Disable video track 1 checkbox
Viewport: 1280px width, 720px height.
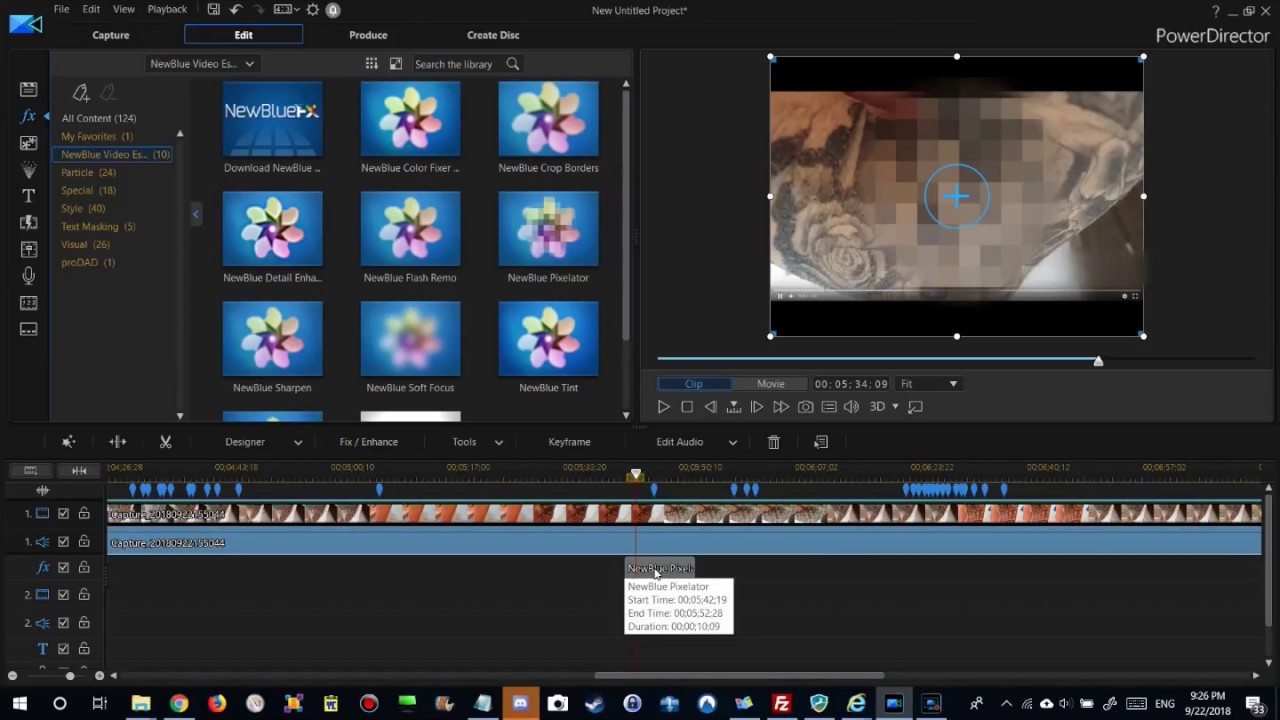63,514
